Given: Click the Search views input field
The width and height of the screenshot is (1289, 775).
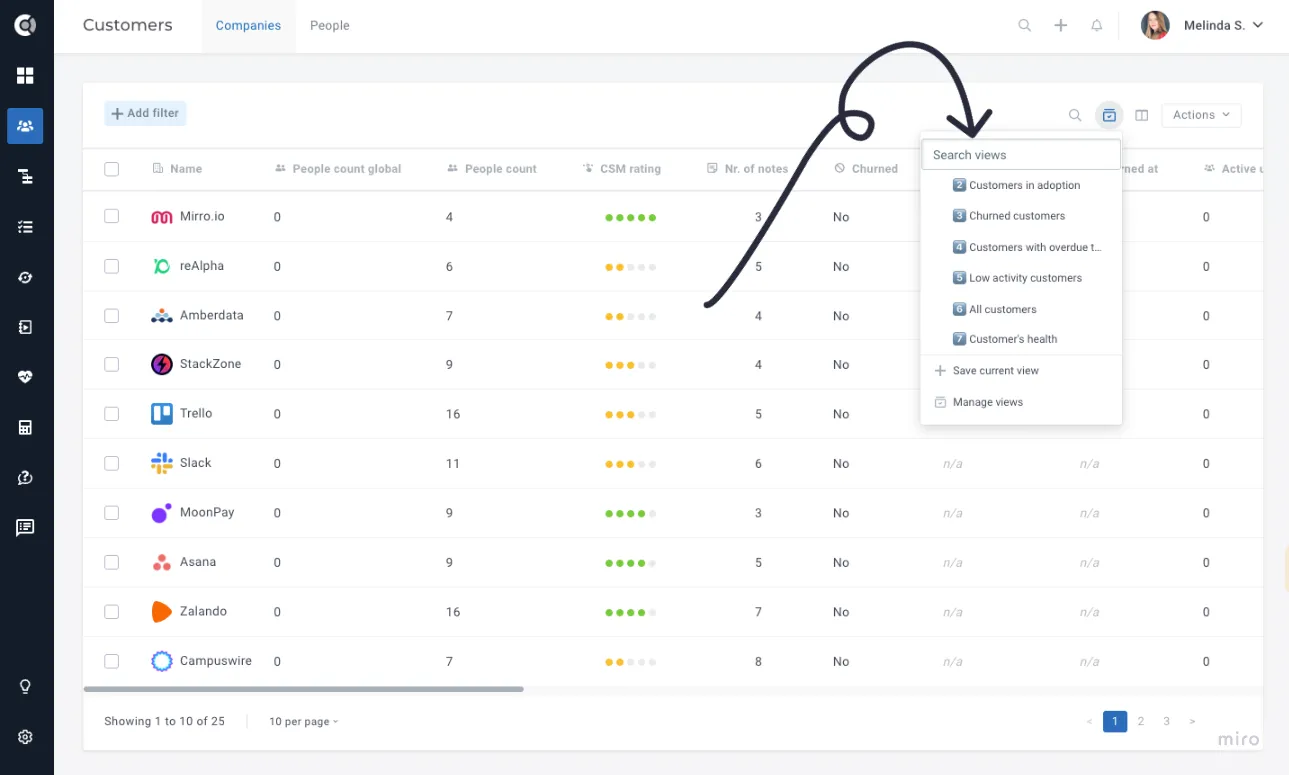Looking at the screenshot, I should click(x=1021, y=155).
